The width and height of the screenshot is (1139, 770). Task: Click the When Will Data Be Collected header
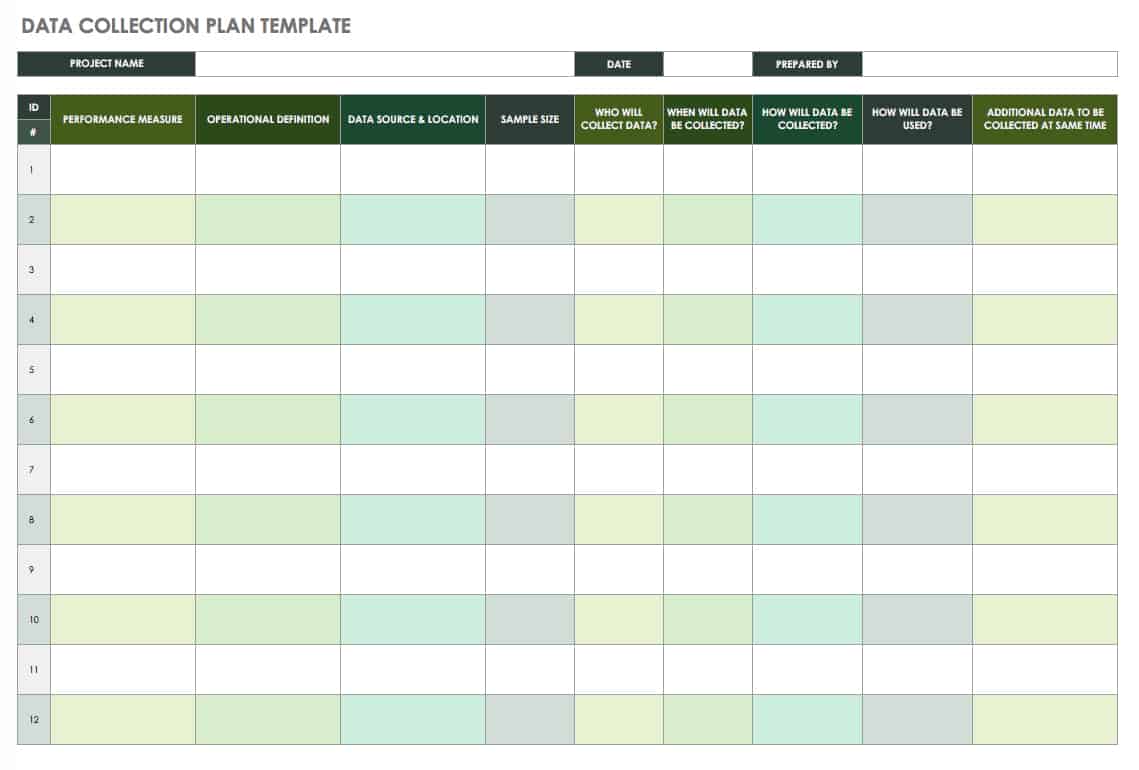click(708, 119)
